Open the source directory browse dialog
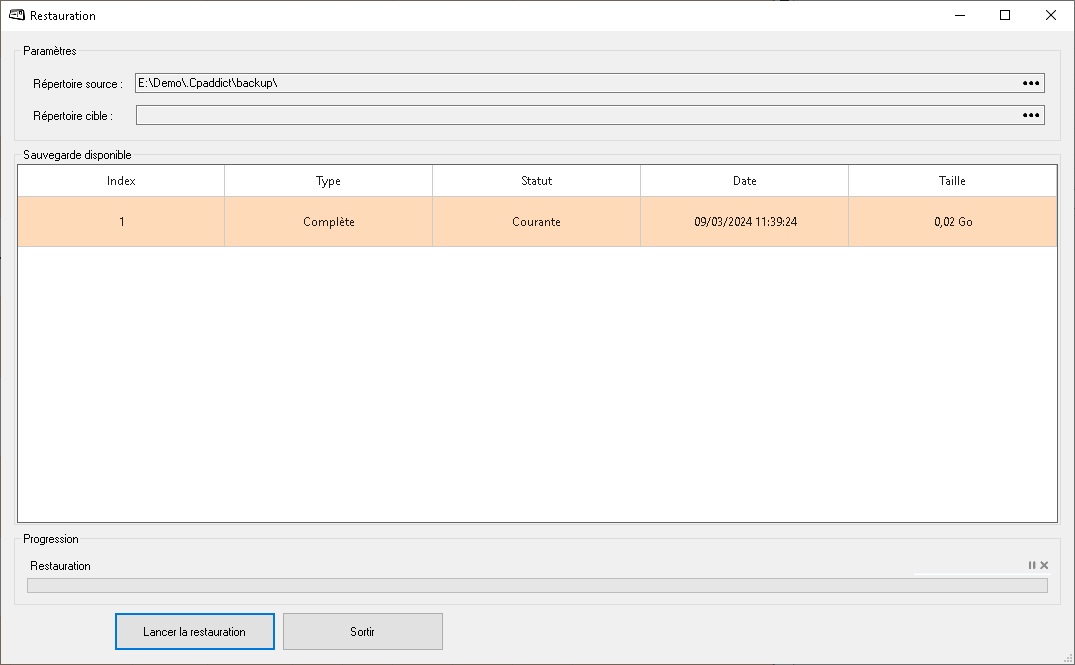The image size is (1075, 665). coord(1031,83)
